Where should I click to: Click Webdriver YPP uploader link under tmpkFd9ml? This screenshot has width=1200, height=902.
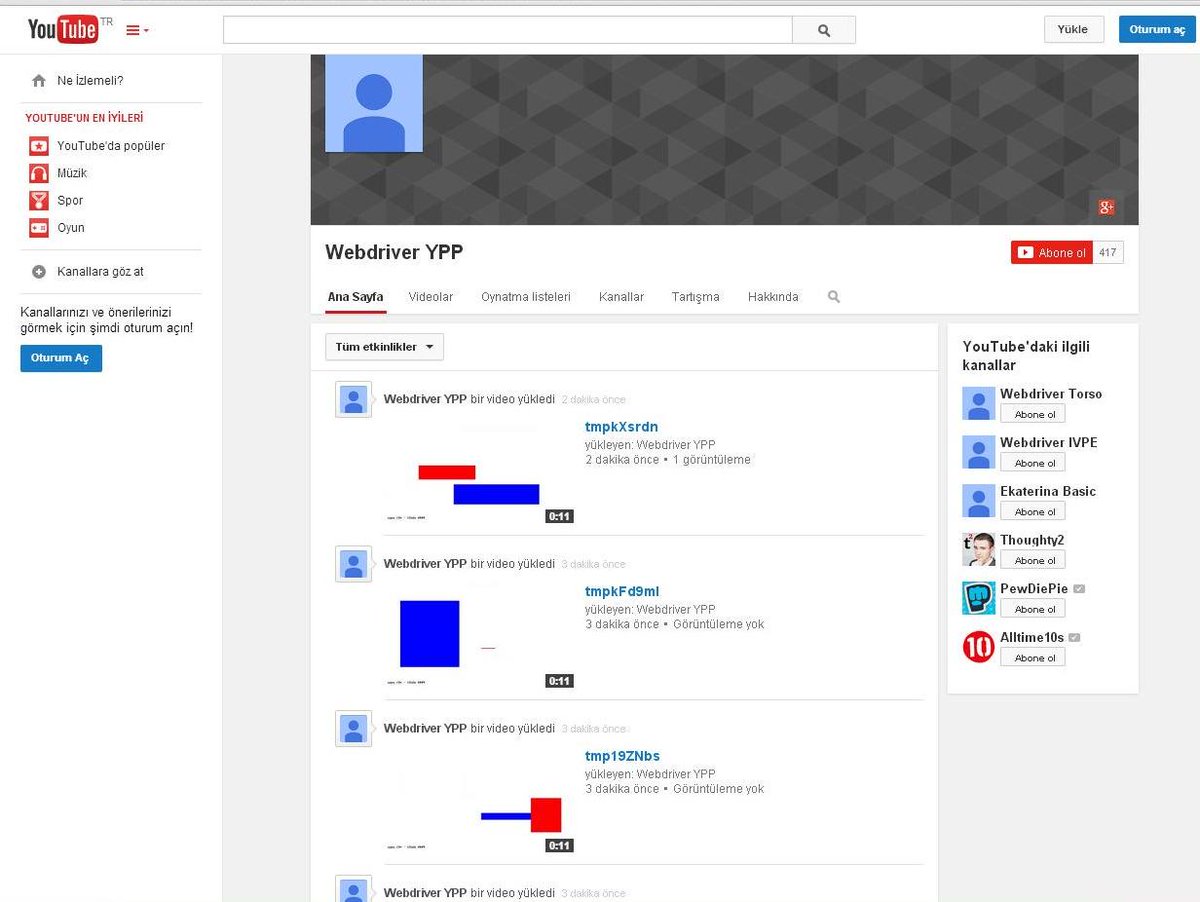coord(676,609)
